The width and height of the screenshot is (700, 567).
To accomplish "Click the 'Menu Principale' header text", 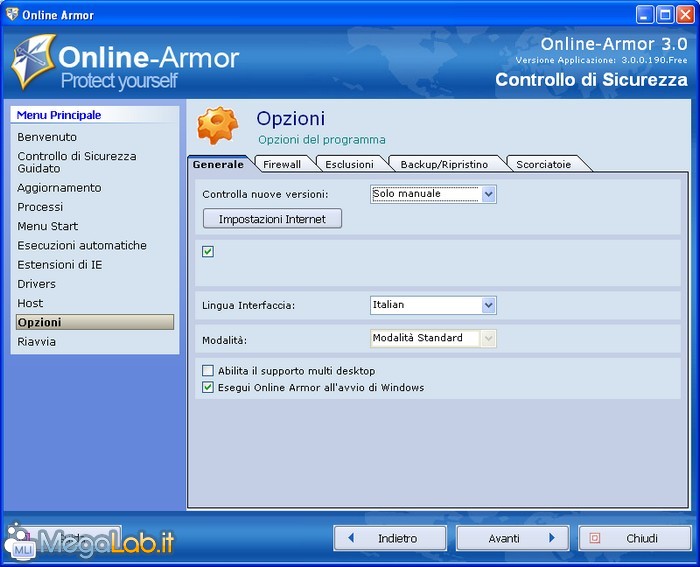I will (x=58, y=115).
